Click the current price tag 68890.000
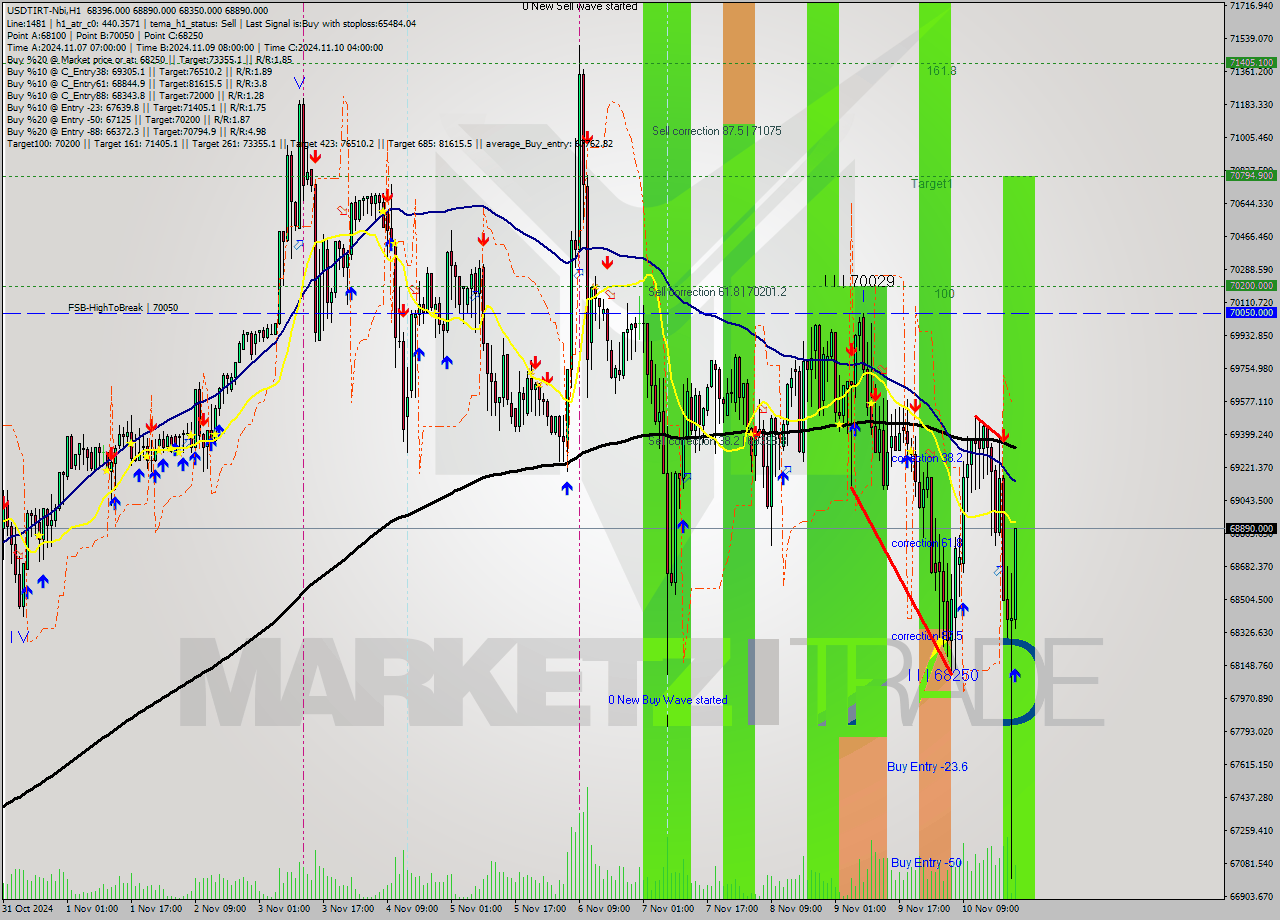Screen dimensions: 1280x920 (1251, 528)
